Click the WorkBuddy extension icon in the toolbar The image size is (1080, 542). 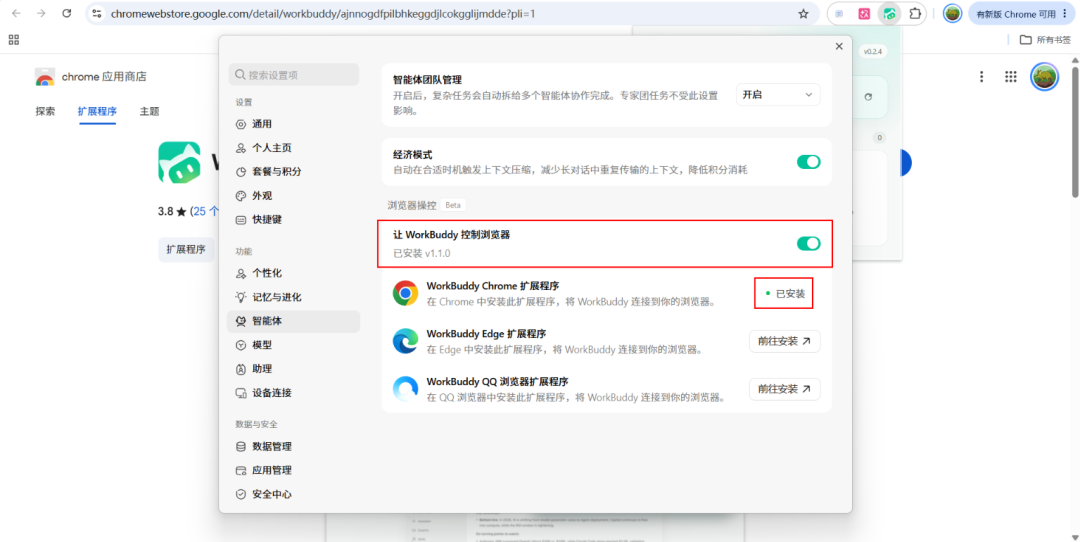[x=890, y=14]
